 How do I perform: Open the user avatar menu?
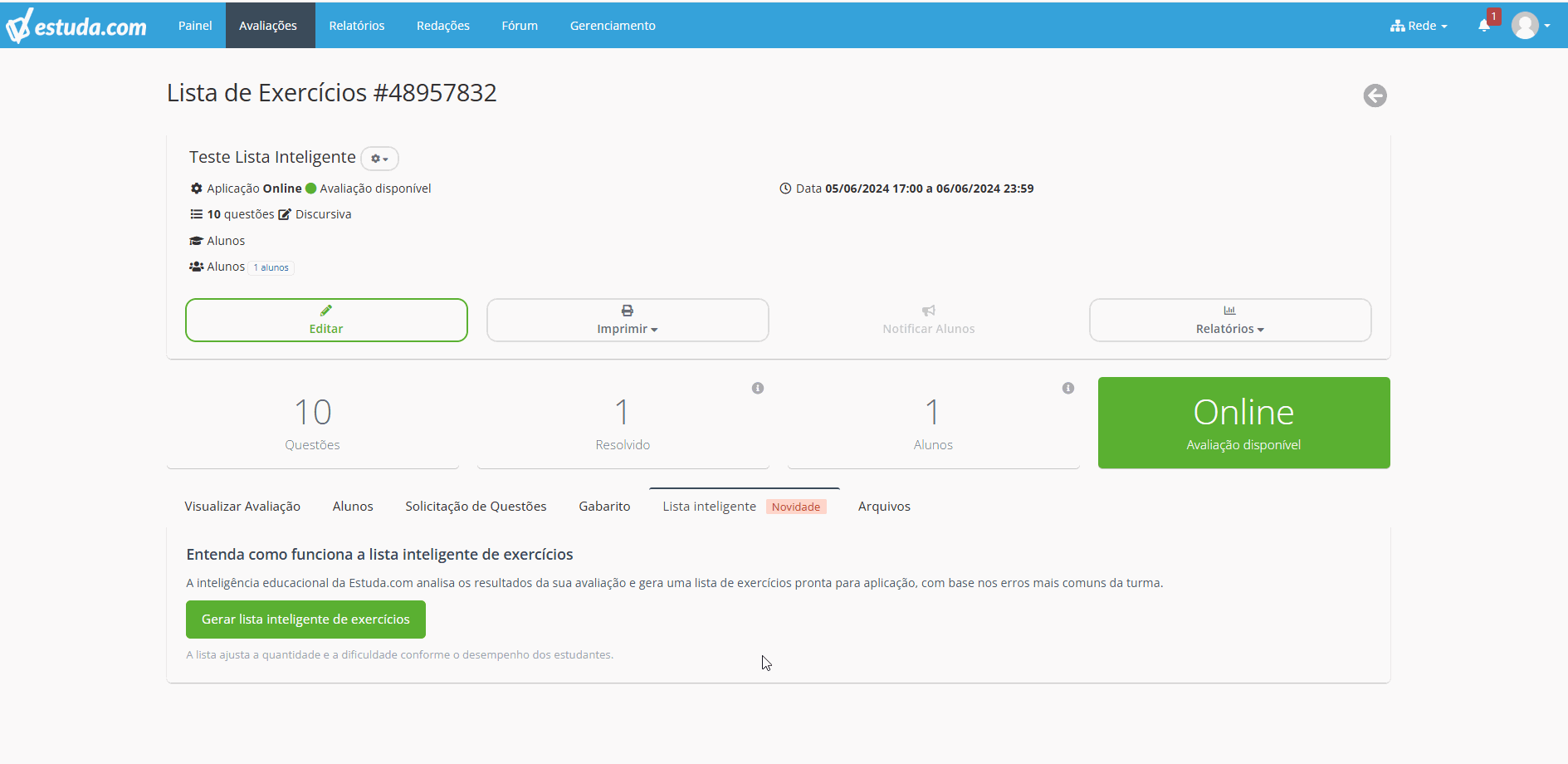pos(1531,26)
